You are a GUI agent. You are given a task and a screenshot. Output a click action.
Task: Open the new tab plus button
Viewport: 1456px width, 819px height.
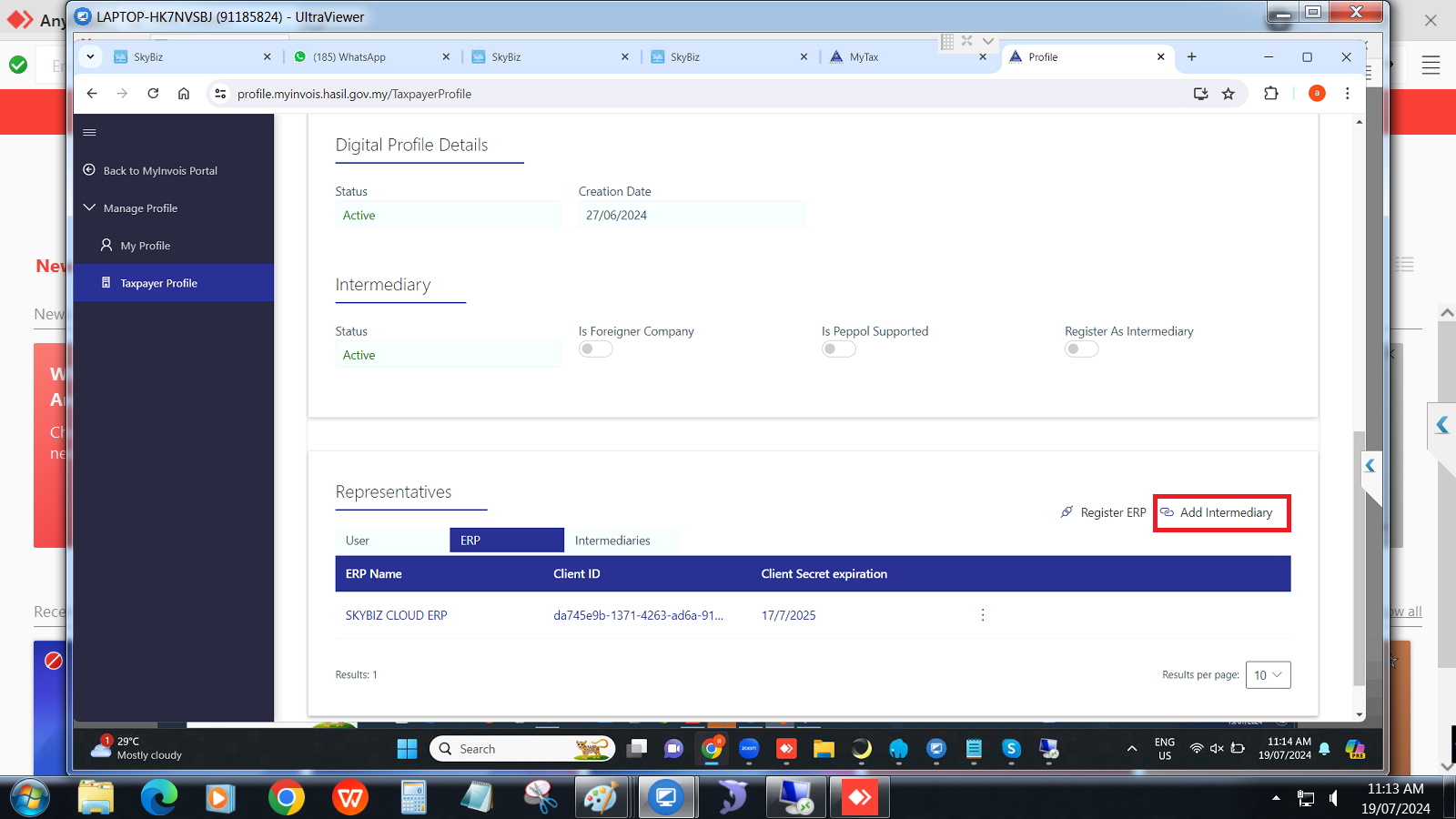(1191, 56)
